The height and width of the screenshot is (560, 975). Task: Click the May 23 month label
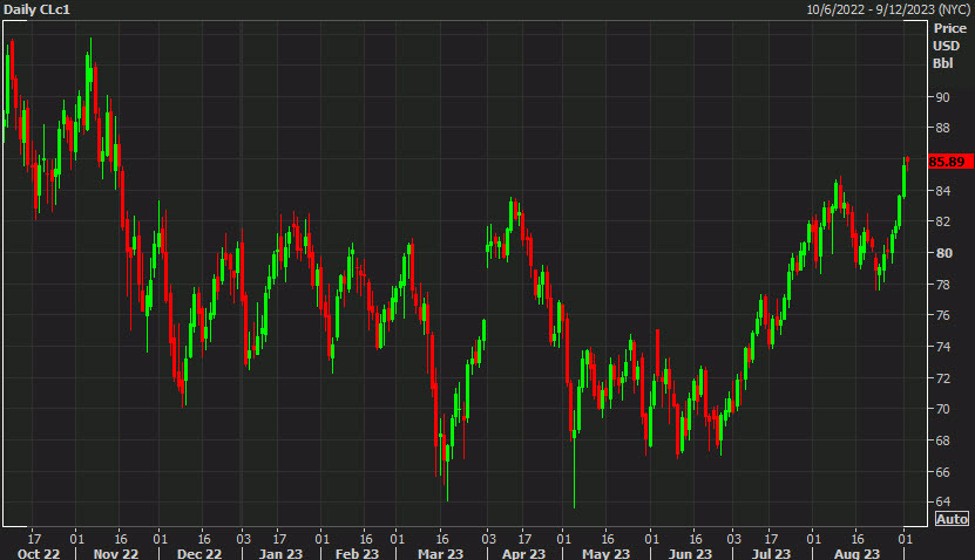605,553
